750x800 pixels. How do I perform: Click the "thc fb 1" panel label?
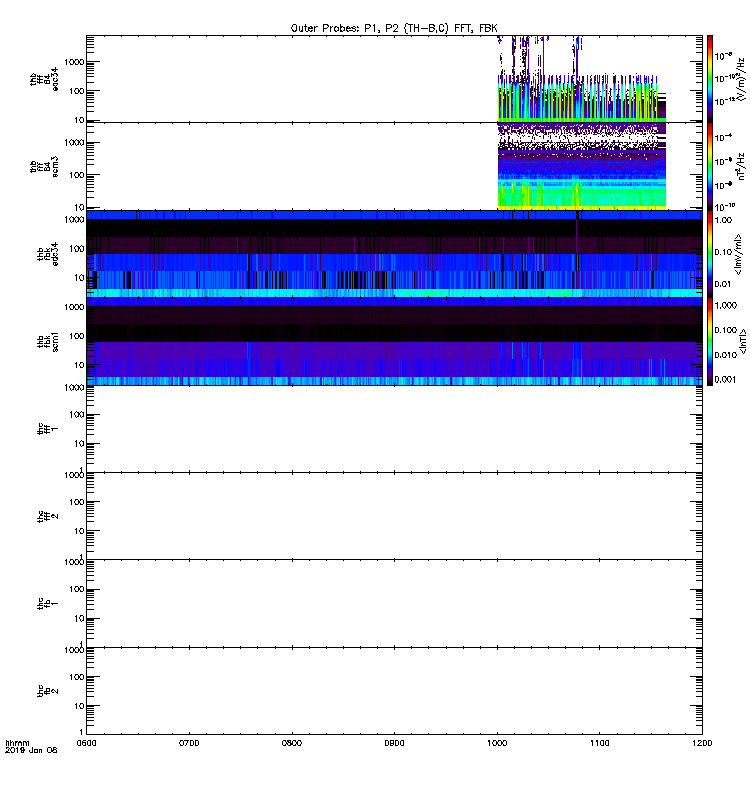(x=47, y=604)
